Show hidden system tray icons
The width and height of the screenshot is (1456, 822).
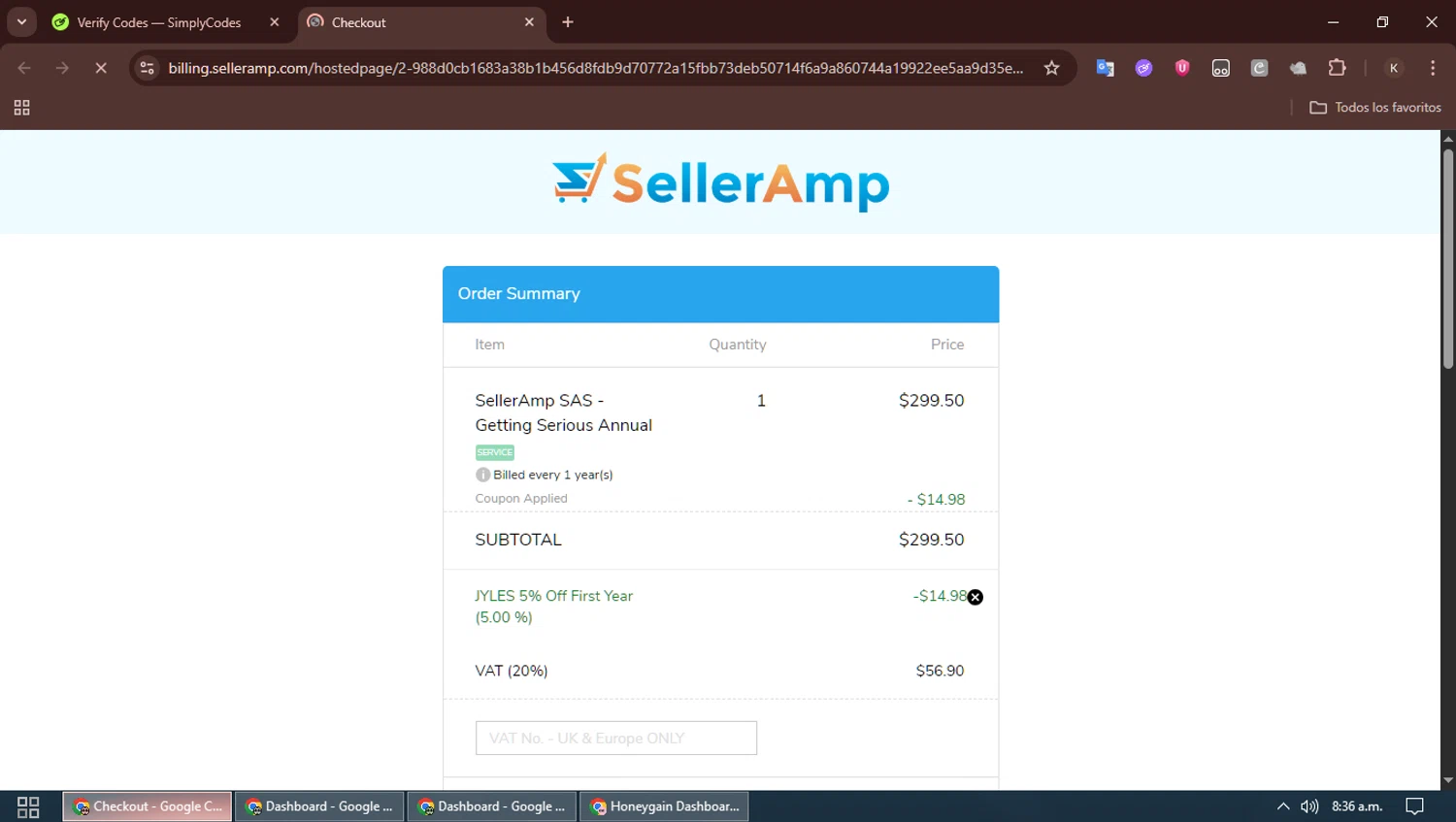coord(1283,806)
